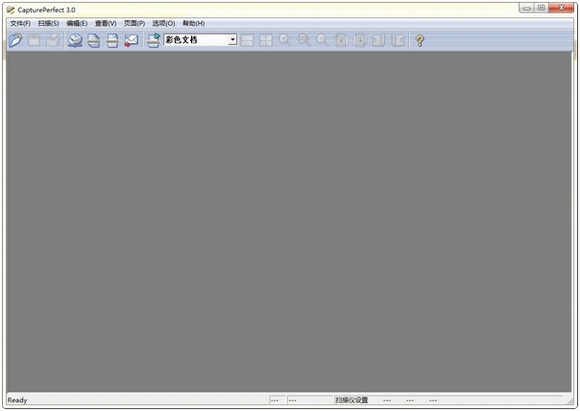Screen dimensions: 580x411
Task: Click the grayed-out save disk icon
Action: pos(34,40)
